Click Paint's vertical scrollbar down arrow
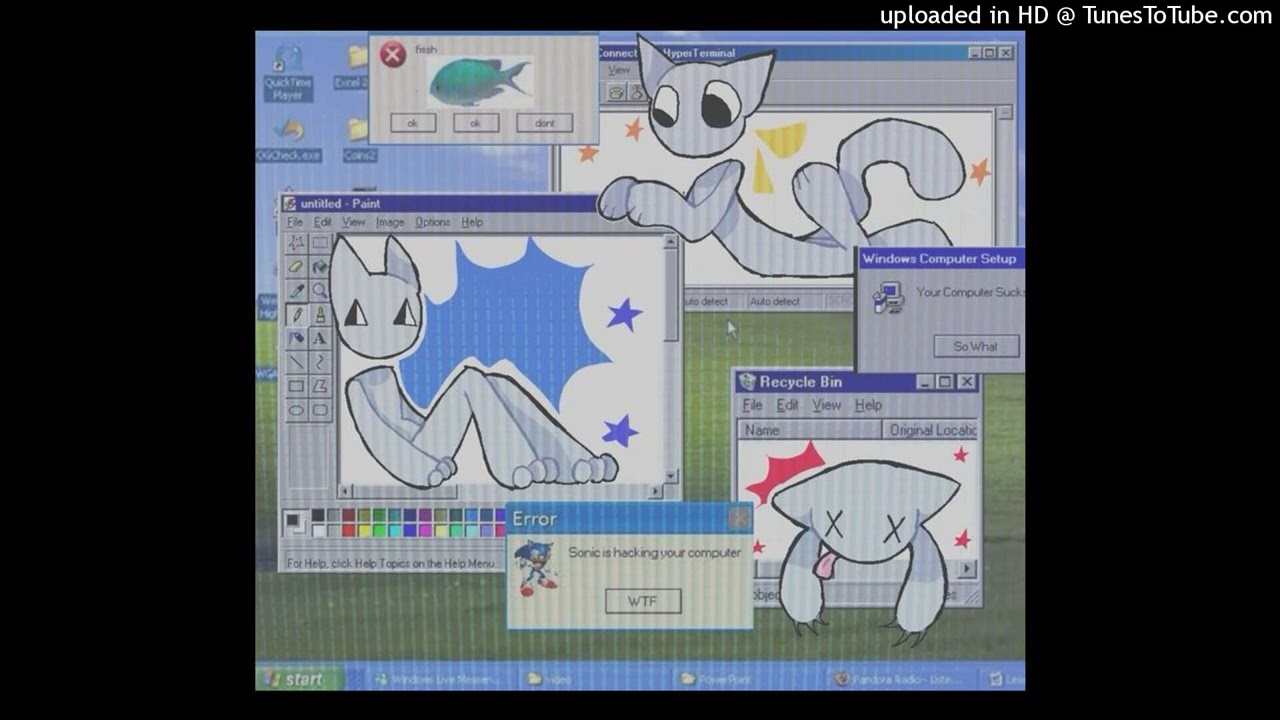Image resolution: width=1280 pixels, height=720 pixels. click(x=671, y=476)
